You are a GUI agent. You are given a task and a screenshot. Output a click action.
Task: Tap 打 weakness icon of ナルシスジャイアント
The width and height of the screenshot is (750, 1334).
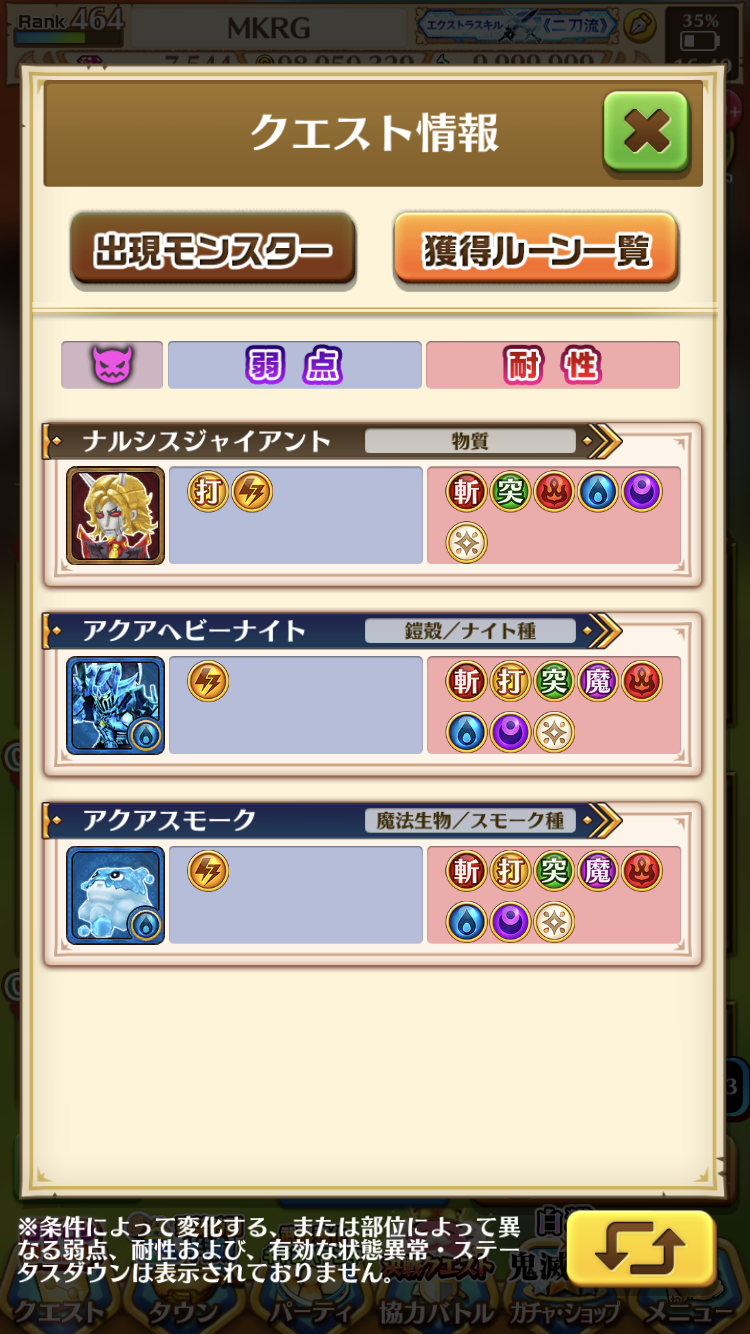tap(208, 492)
